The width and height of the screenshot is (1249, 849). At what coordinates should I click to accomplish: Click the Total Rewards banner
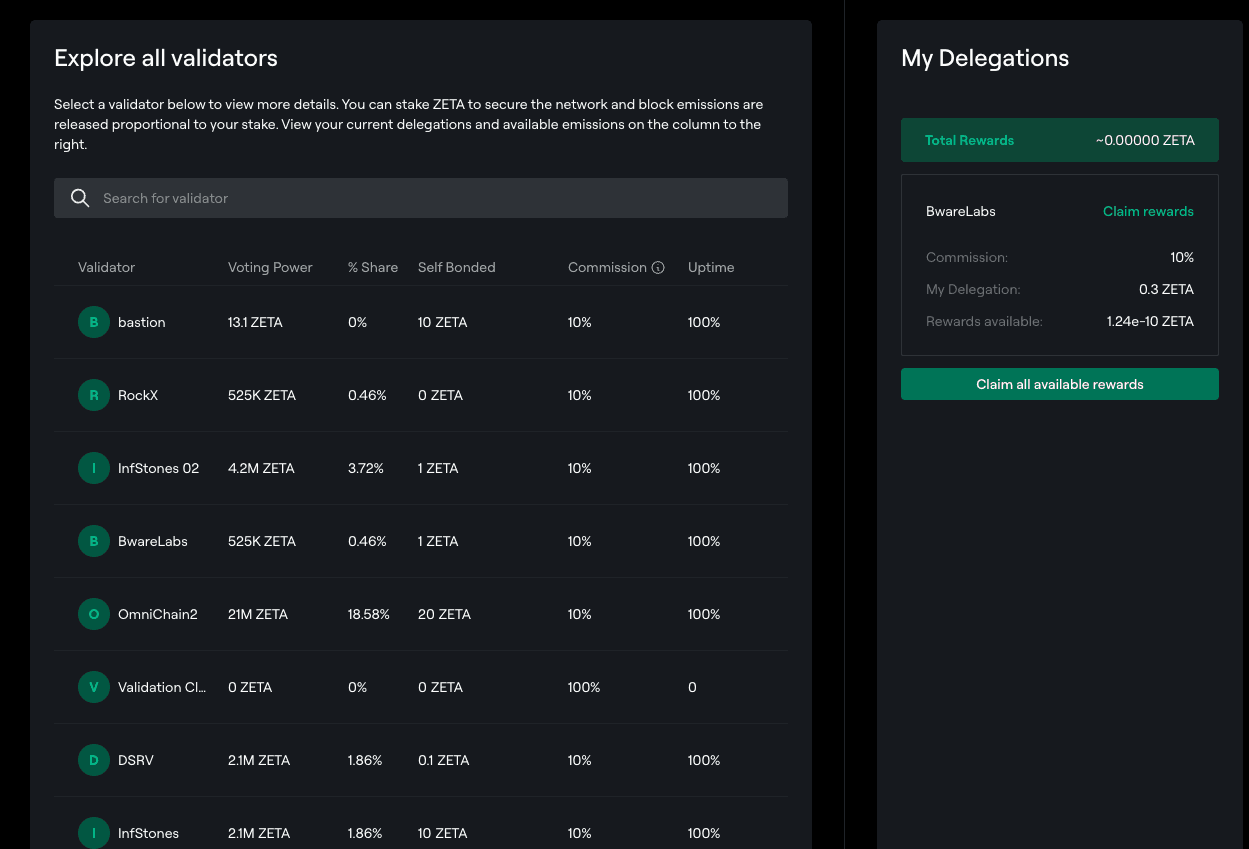[x=1059, y=140]
